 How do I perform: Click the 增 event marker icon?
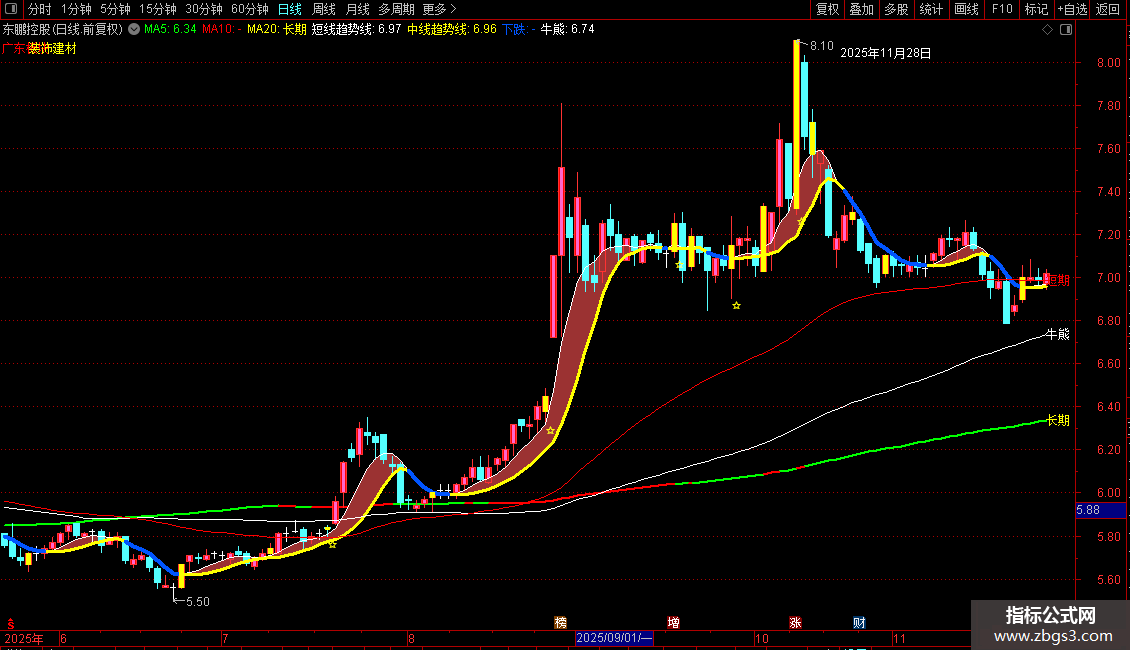pyautogui.click(x=673, y=623)
